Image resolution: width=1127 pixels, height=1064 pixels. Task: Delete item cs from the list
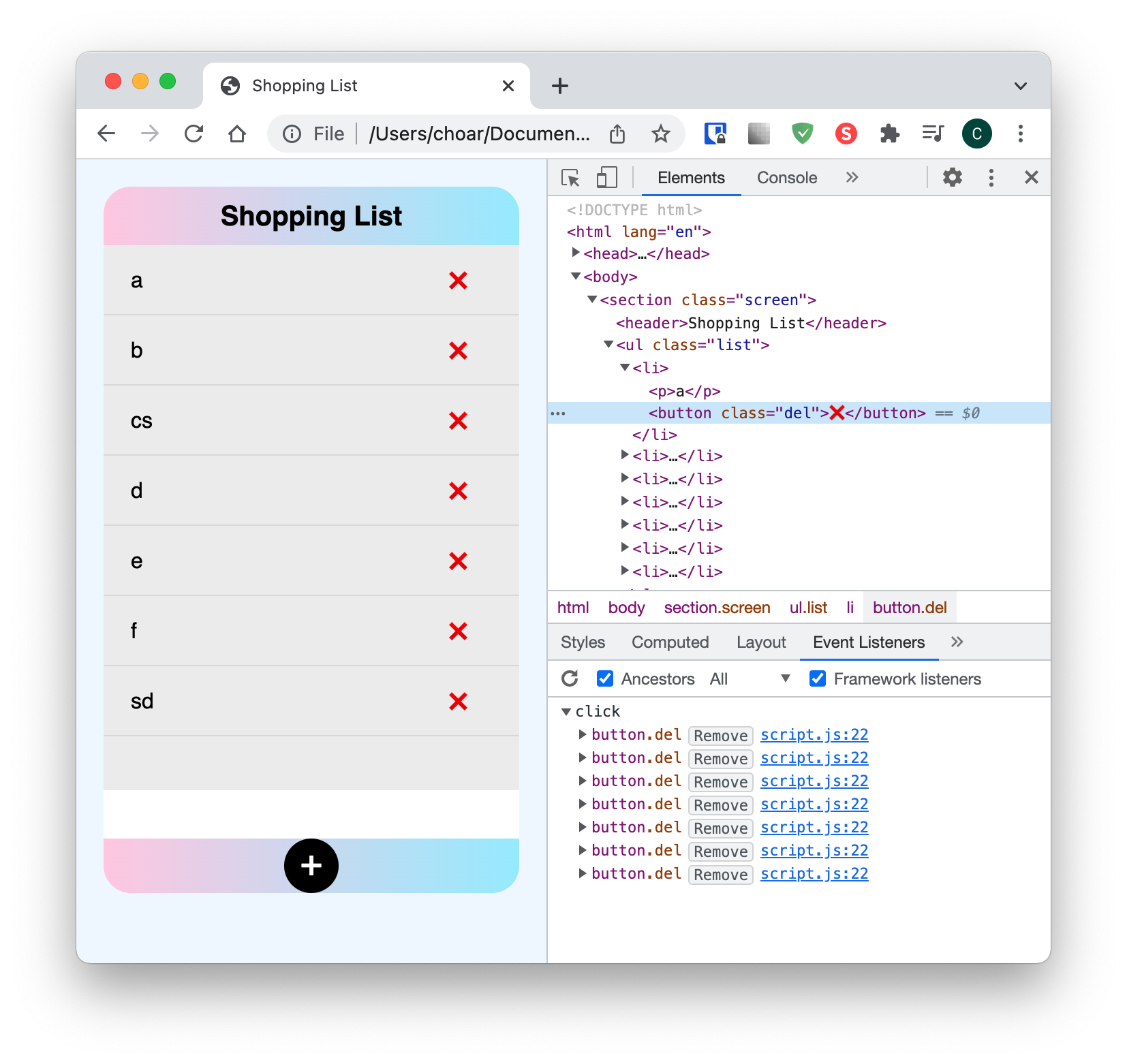pyautogui.click(x=459, y=421)
